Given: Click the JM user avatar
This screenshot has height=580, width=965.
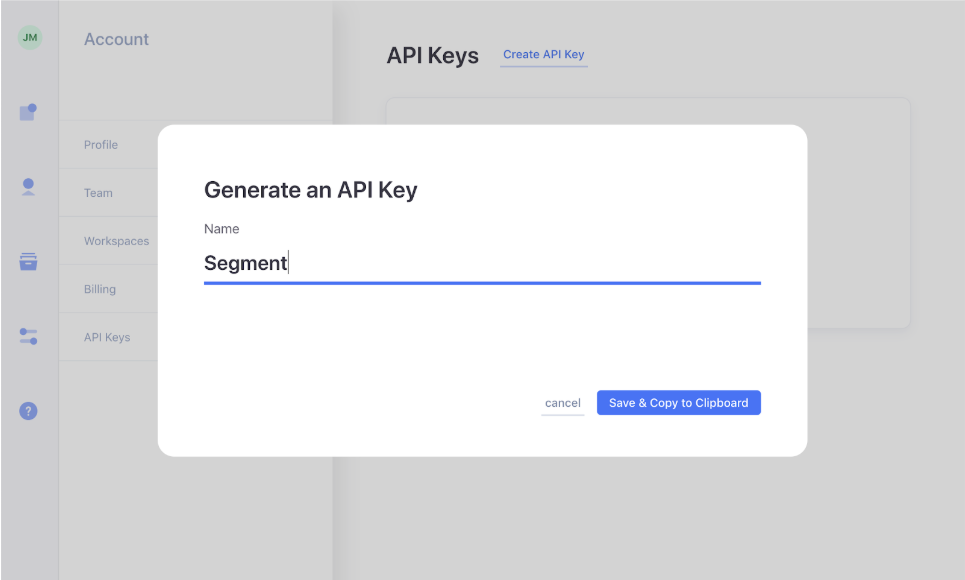Looking at the screenshot, I should point(30,38).
